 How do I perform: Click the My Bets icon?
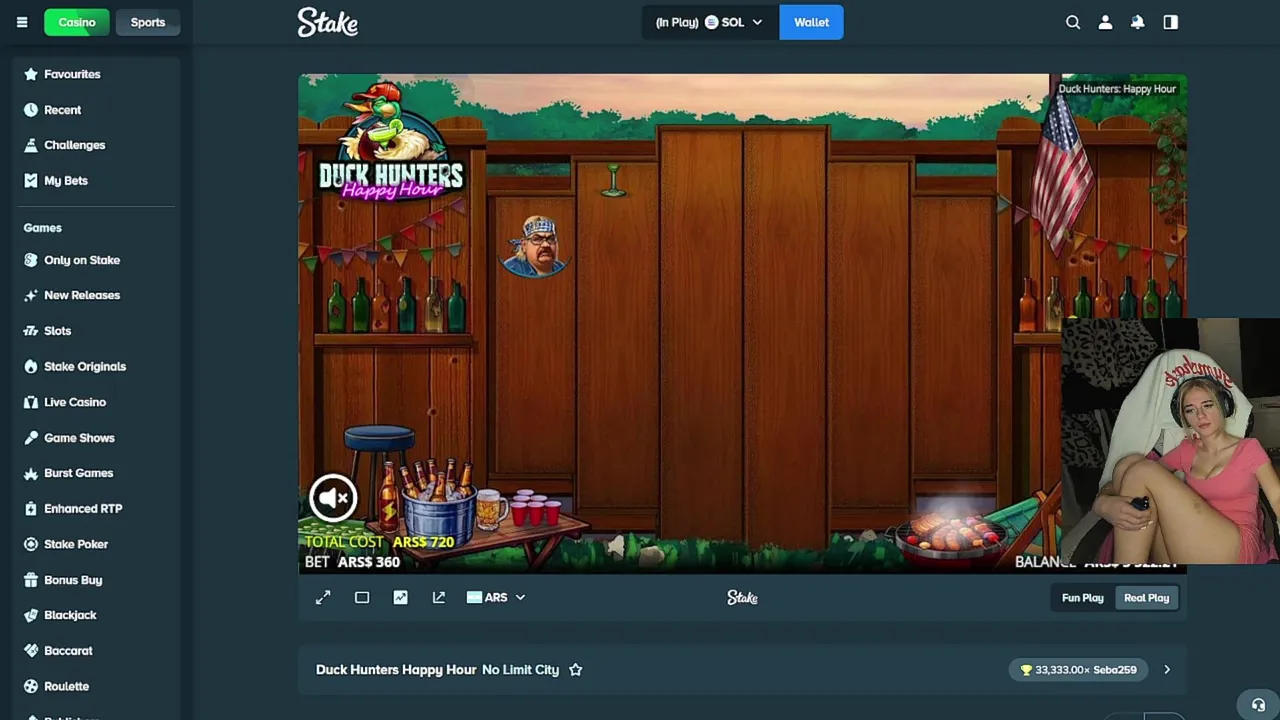31,181
